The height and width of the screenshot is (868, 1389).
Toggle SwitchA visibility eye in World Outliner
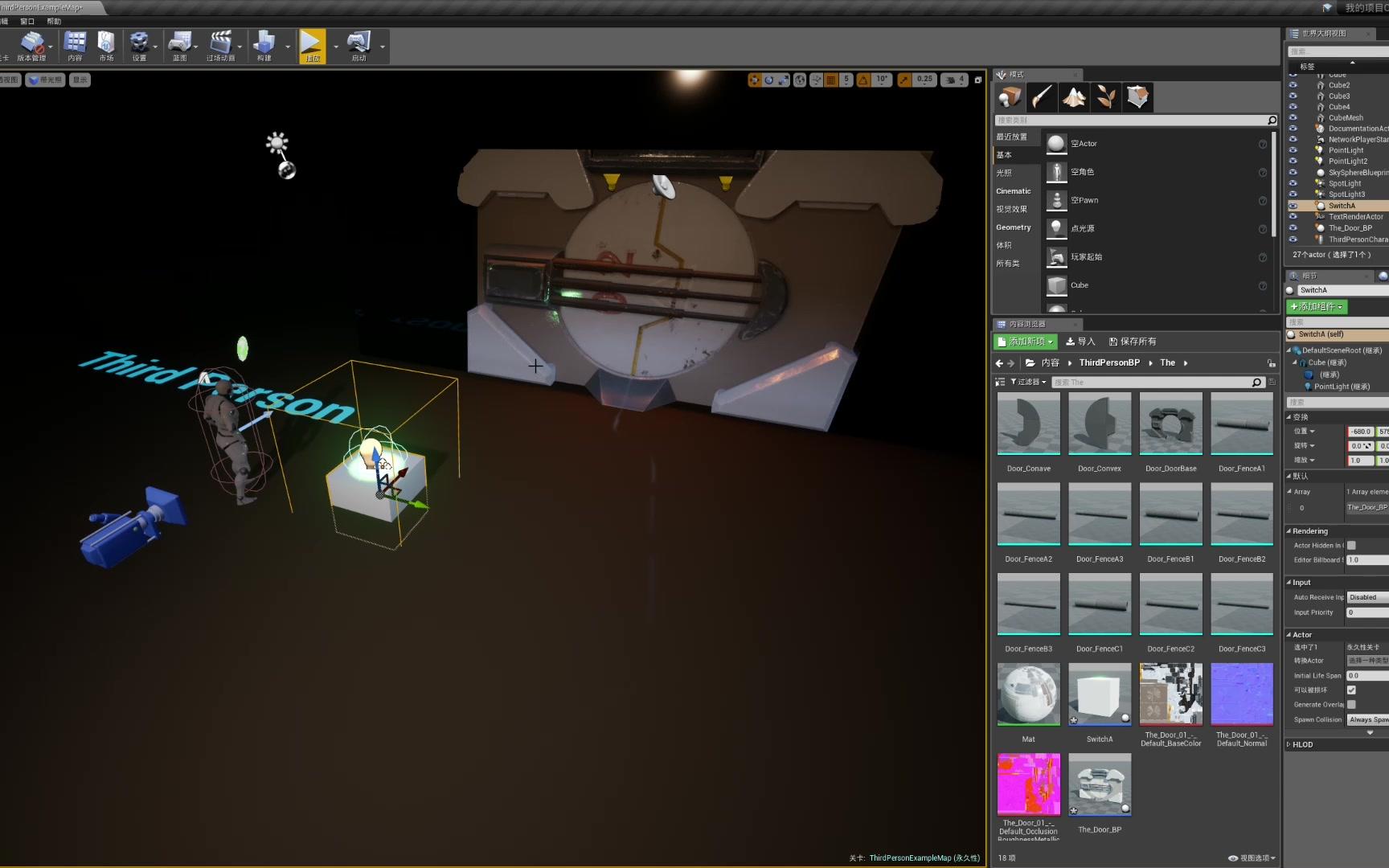tap(1293, 206)
